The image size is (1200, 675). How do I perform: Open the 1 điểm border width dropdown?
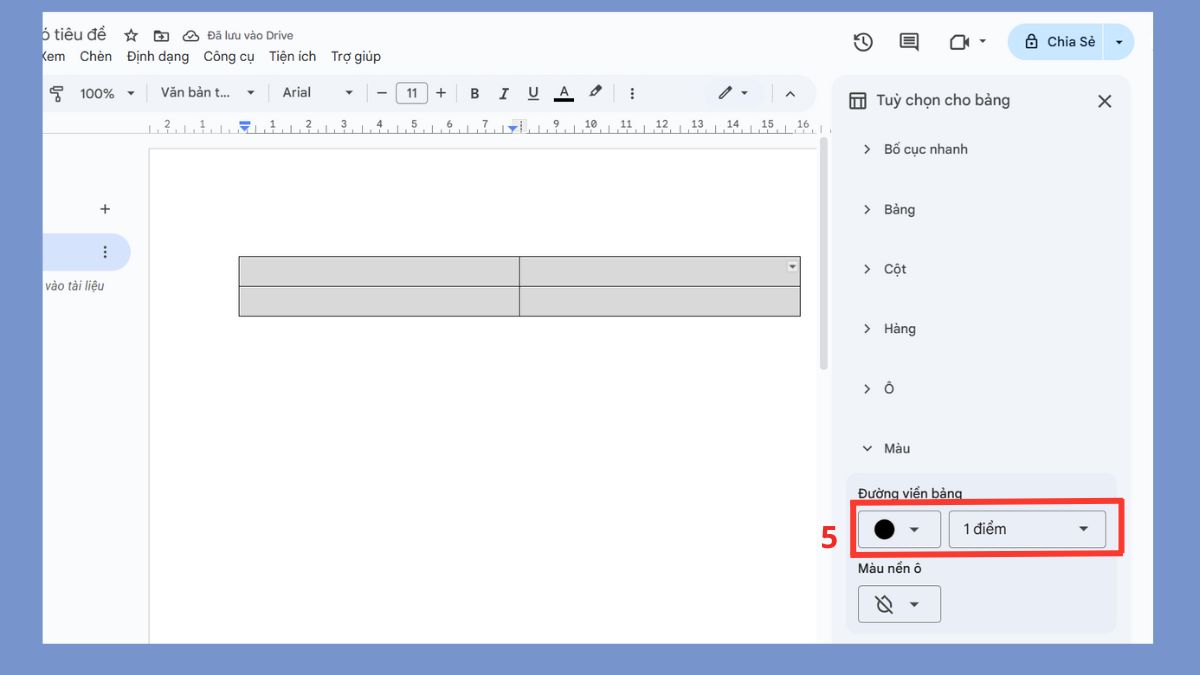[1026, 529]
